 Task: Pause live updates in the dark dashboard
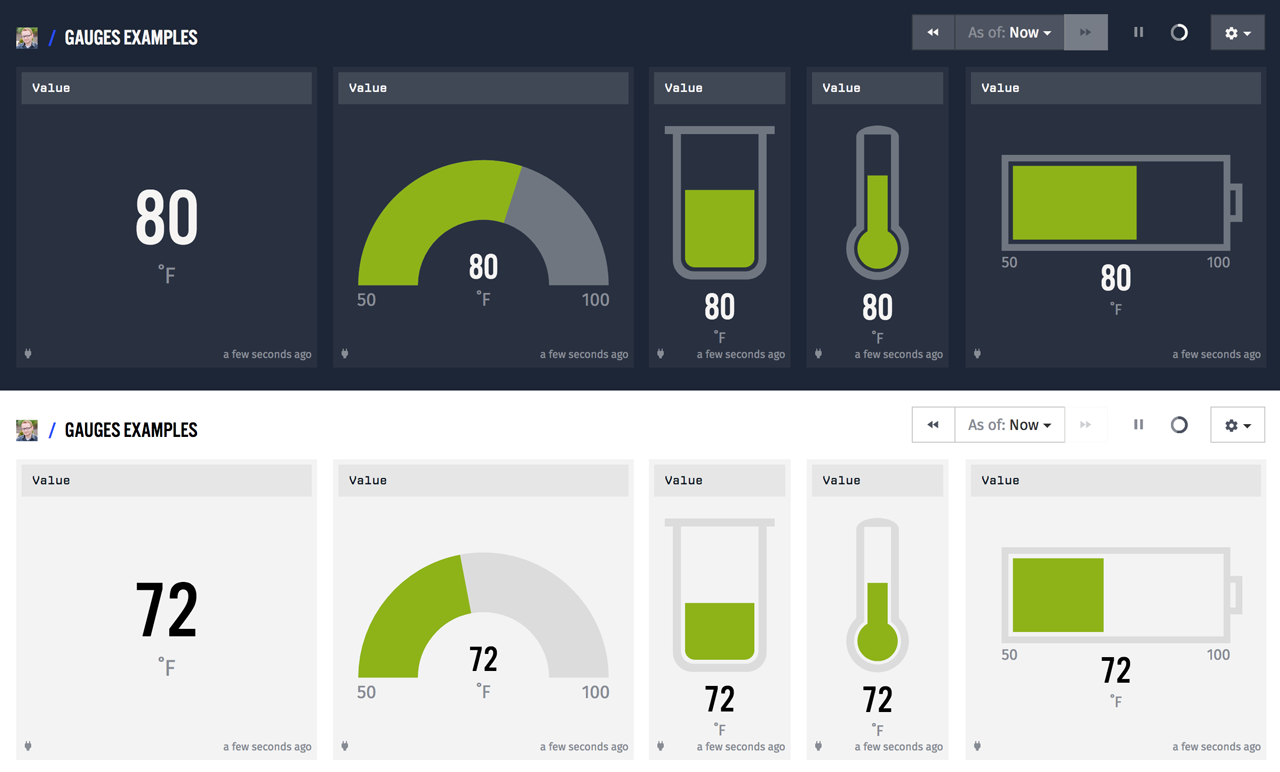coord(1138,33)
